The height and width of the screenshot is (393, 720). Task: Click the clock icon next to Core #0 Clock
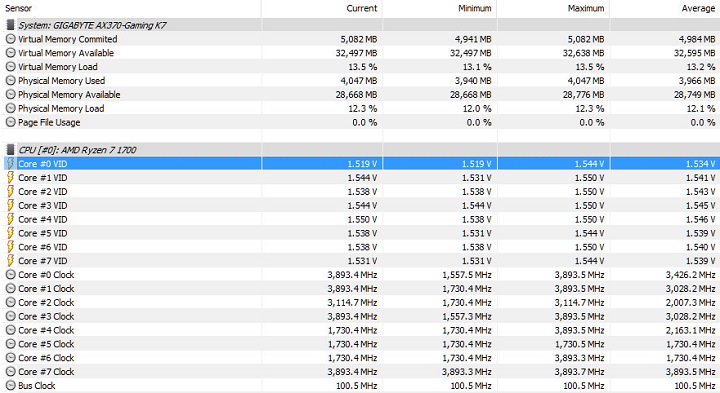10,275
